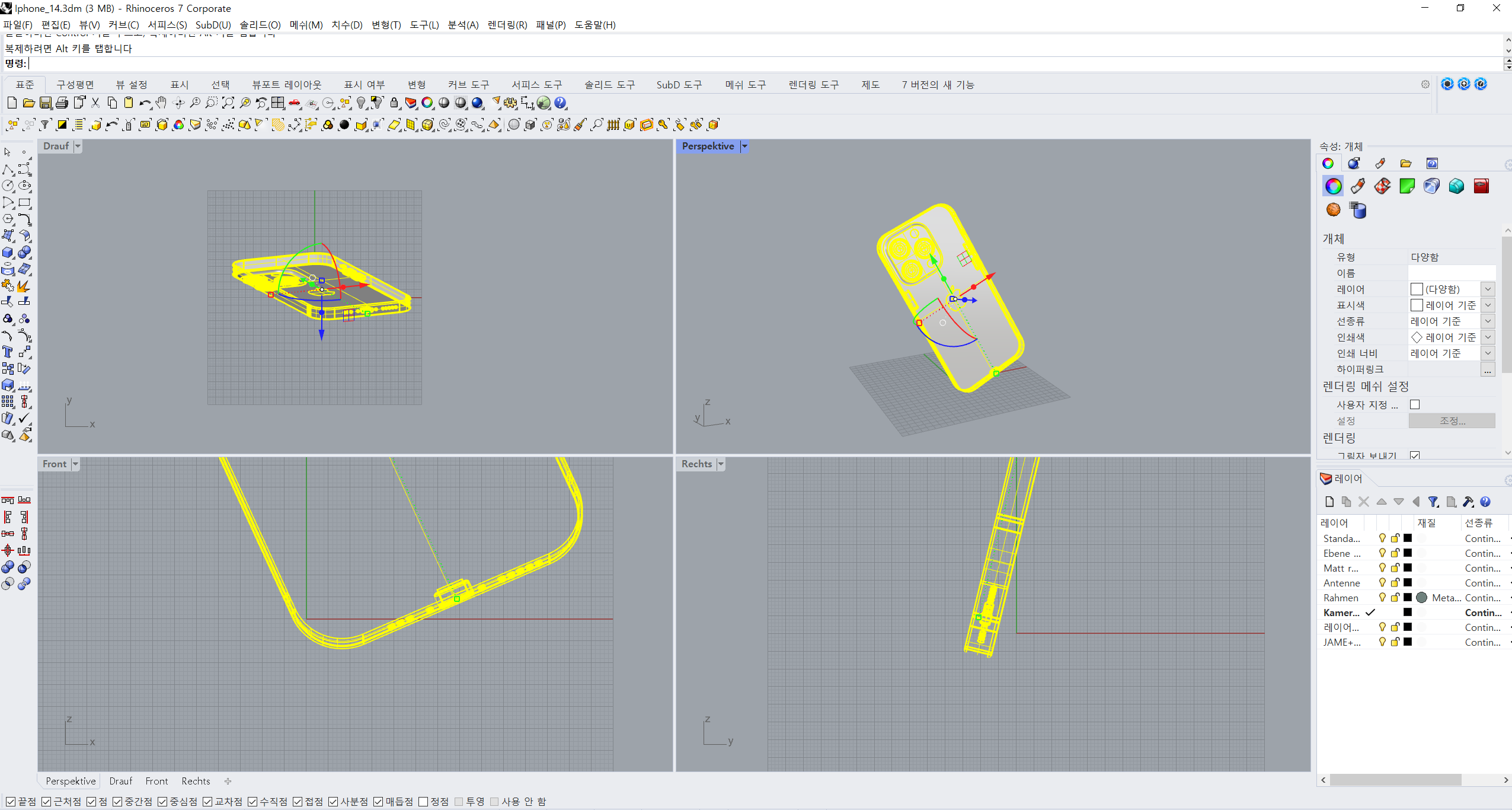Click the Lock objects padlock icon
The width and height of the screenshot is (1512, 810).
394,103
